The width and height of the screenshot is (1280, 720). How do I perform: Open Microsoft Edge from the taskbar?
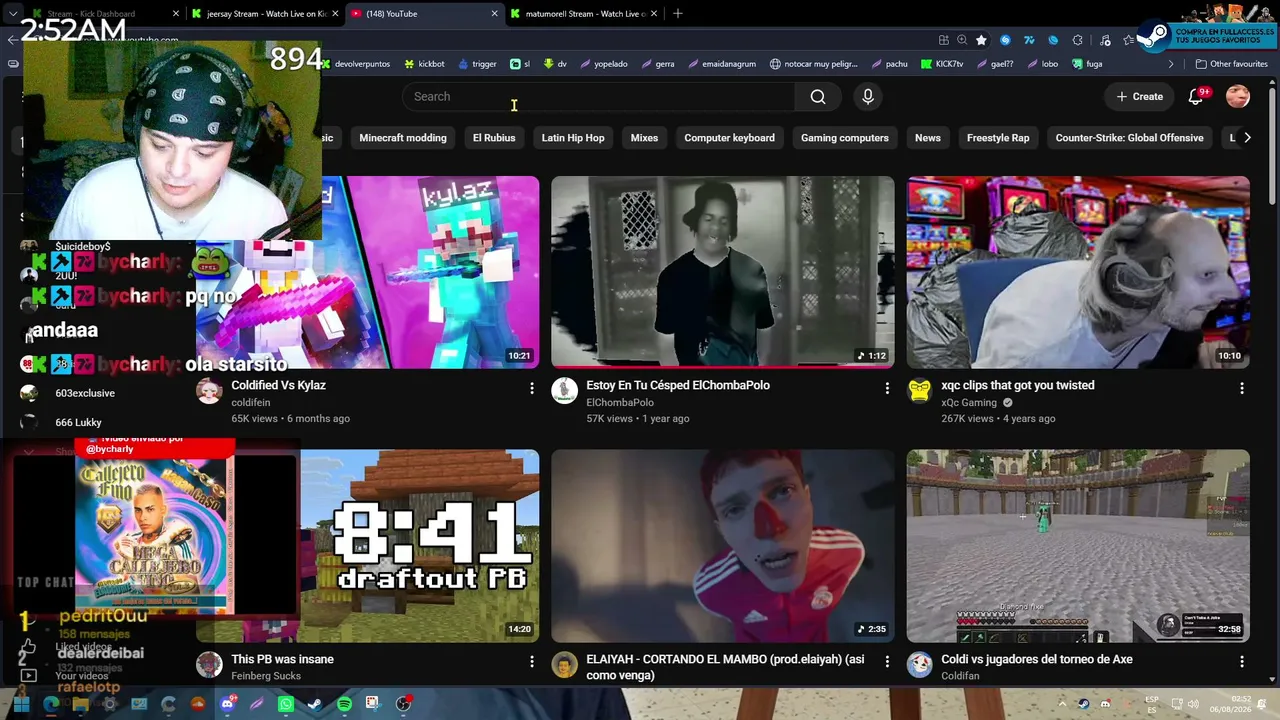(51, 704)
